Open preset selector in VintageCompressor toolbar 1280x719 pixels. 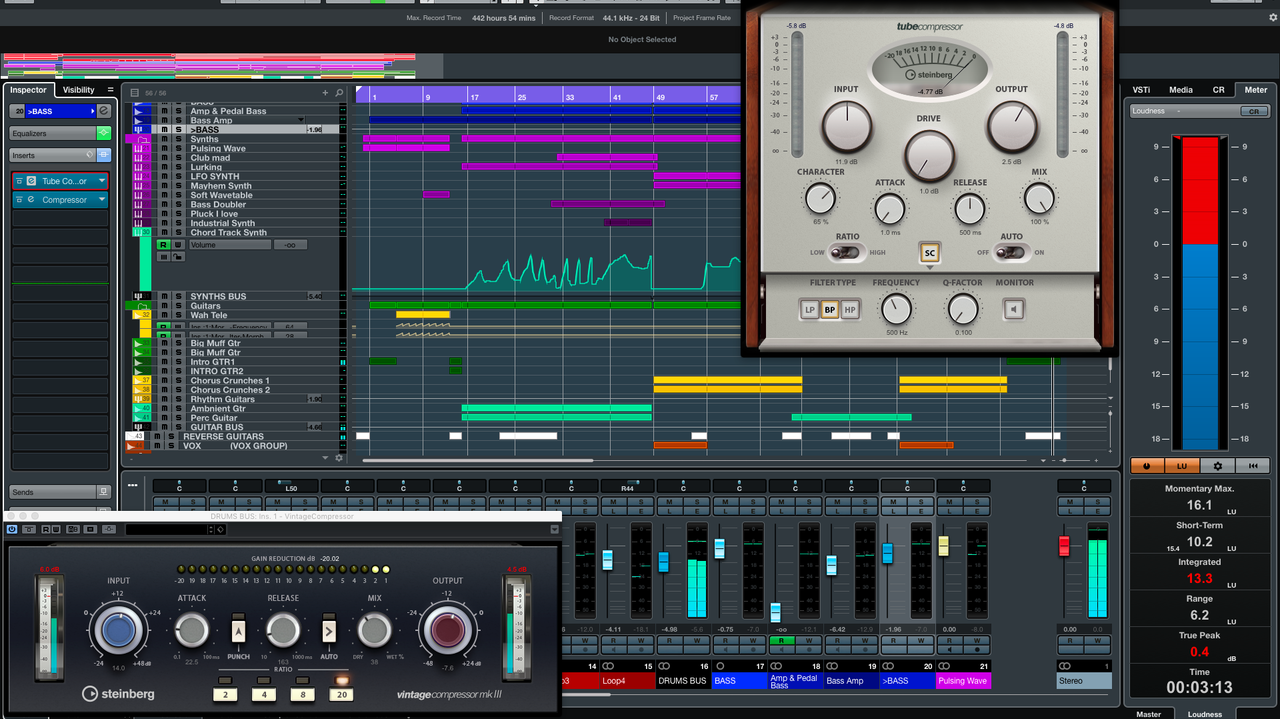click(x=169, y=529)
